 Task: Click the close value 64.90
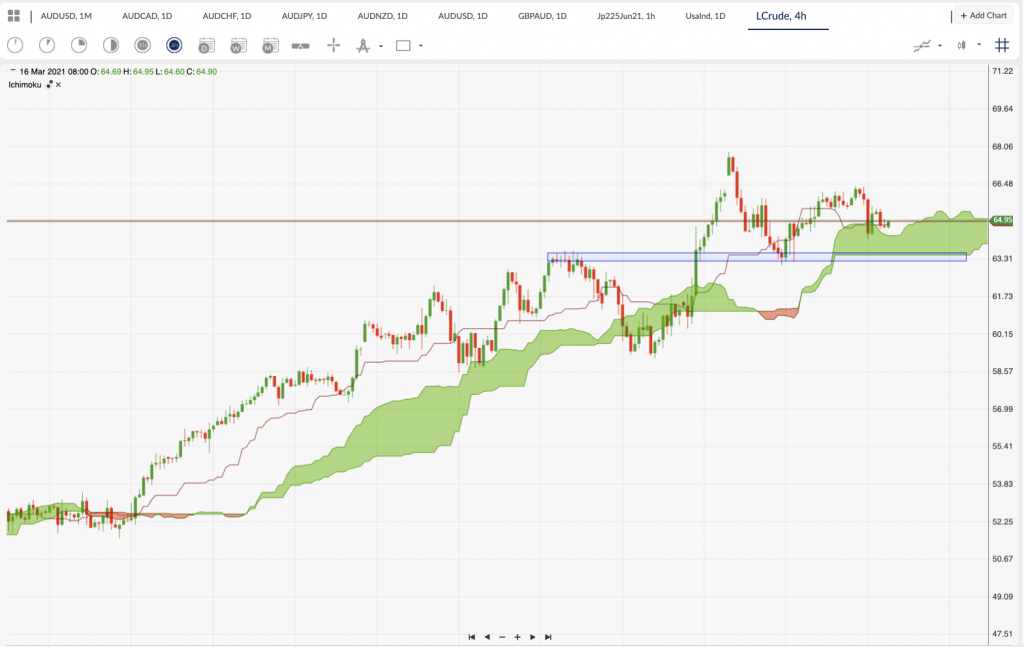click(206, 72)
